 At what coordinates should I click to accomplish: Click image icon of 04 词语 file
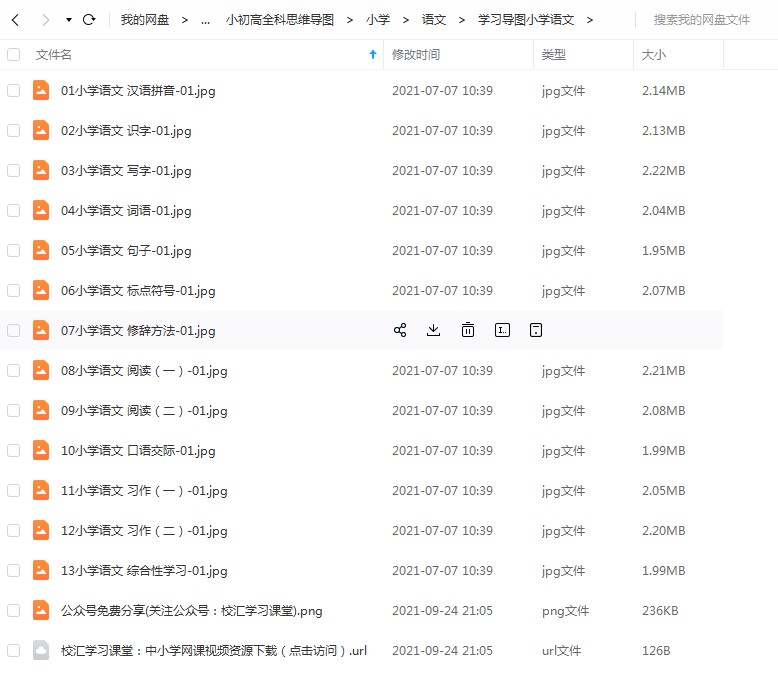coord(41,210)
